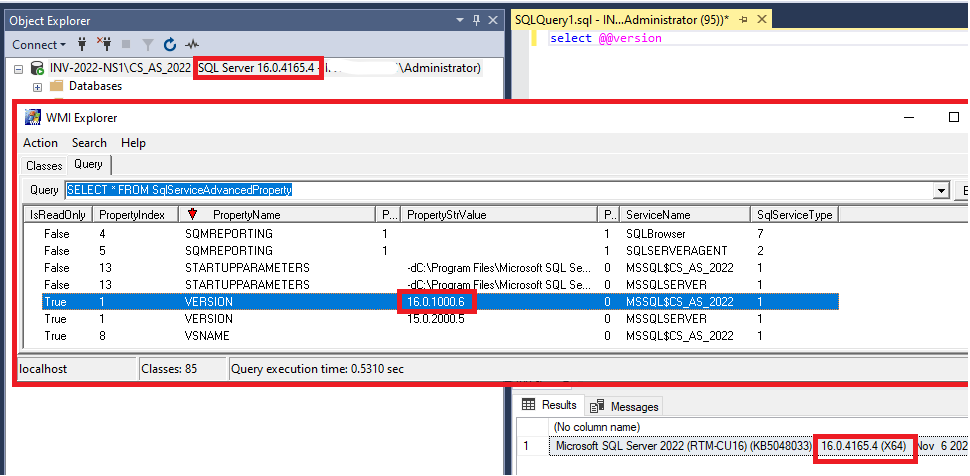970x476 pixels.
Task: Select the SQMREPORTING row for SQLSERVERAGENT
Action: point(431,251)
